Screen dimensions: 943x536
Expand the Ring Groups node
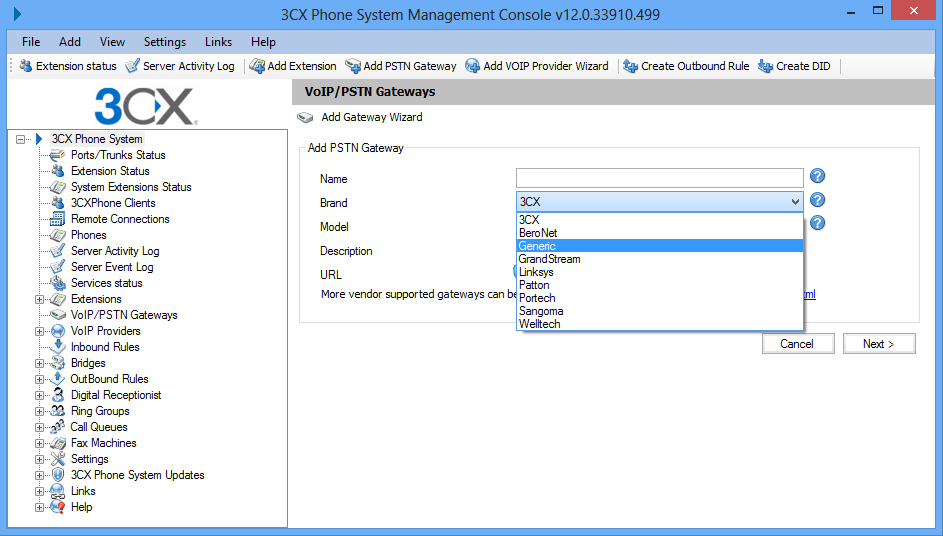[x=39, y=411]
